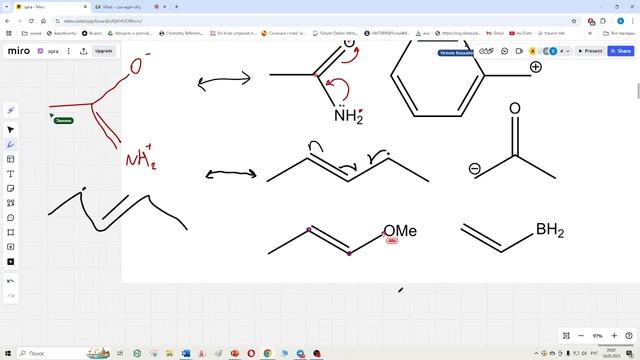Activate the Pen drawing tool
The image size is (640, 360).
11,144
